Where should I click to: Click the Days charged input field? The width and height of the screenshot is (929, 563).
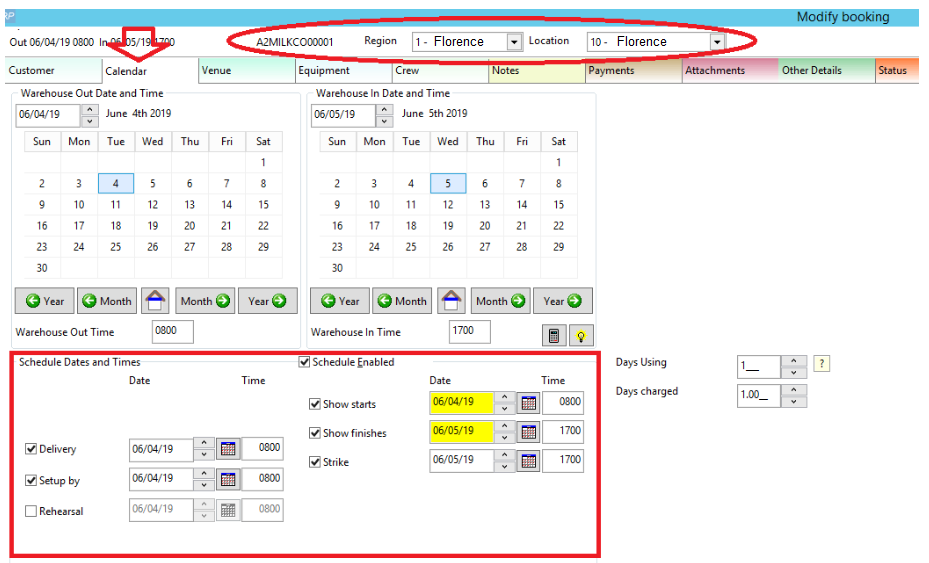759,396
